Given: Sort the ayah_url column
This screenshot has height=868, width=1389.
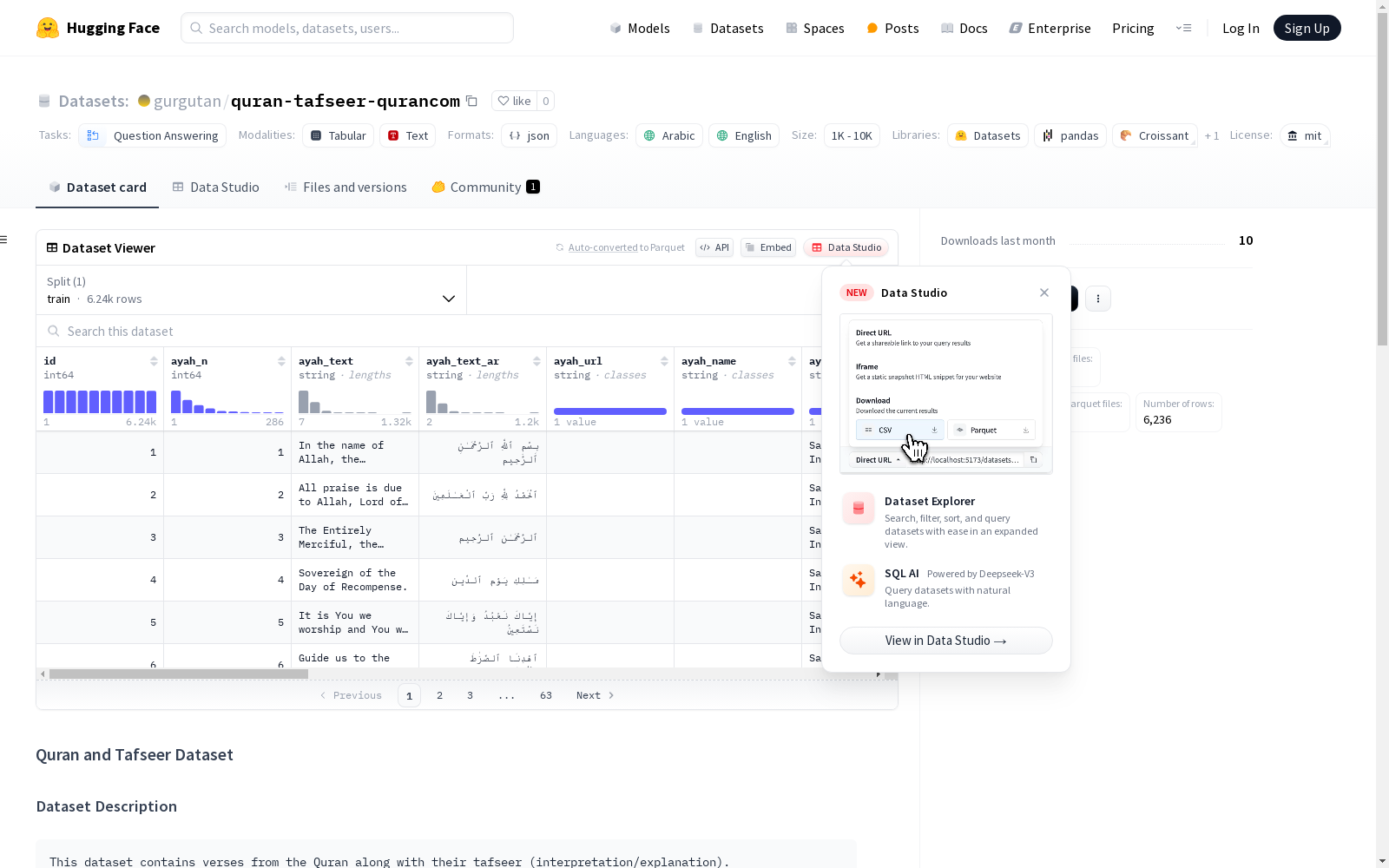Looking at the screenshot, I should 664,361.
